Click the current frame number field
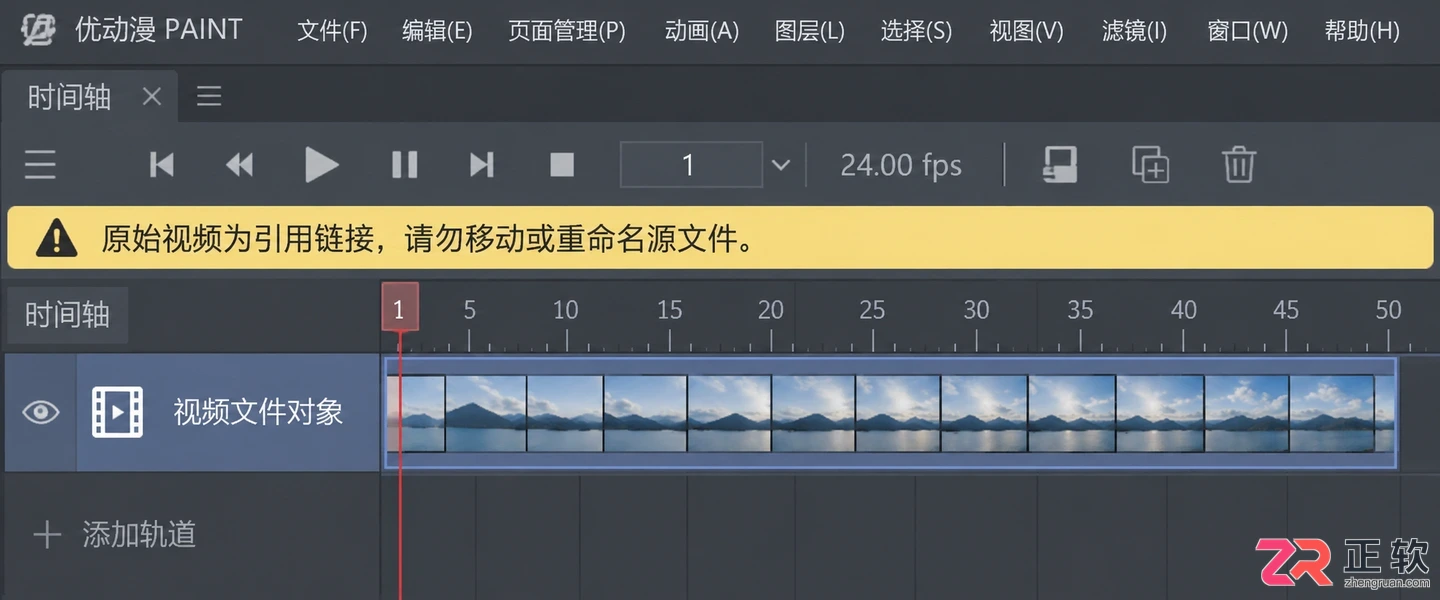Image resolution: width=1440 pixels, height=600 pixels. coord(691,164)
